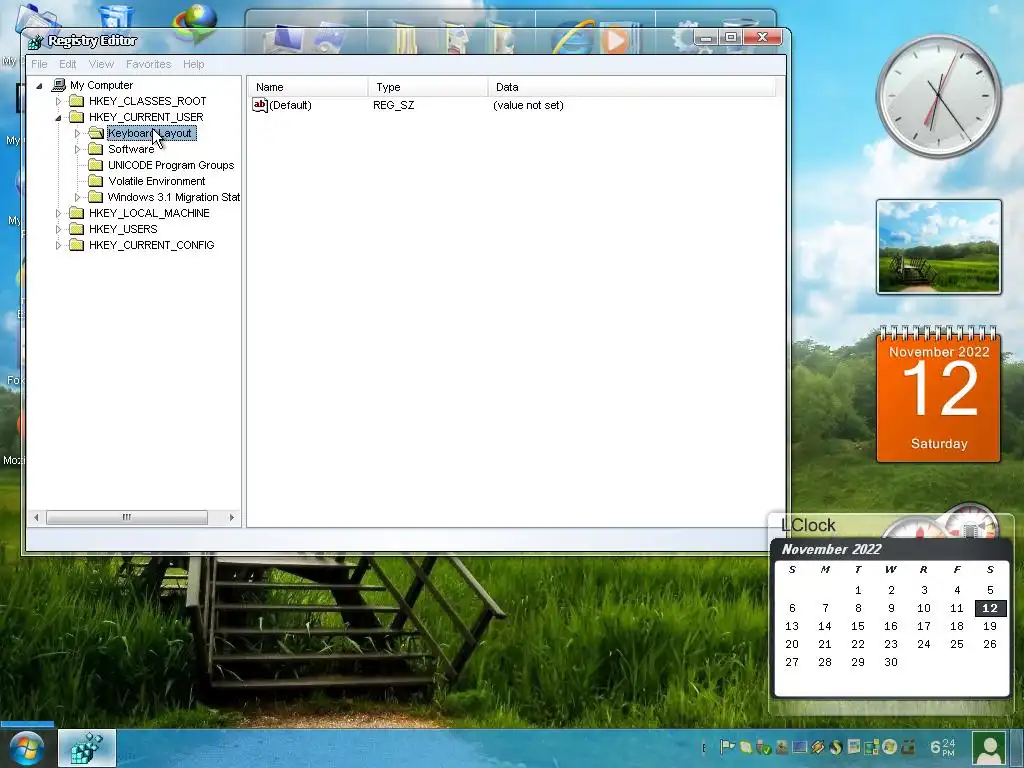Image resolution: width=1024 pixels, height=768 pixels.
Task: Click the Volatile Environment folder icon
Action: click(x=96, y=181)
